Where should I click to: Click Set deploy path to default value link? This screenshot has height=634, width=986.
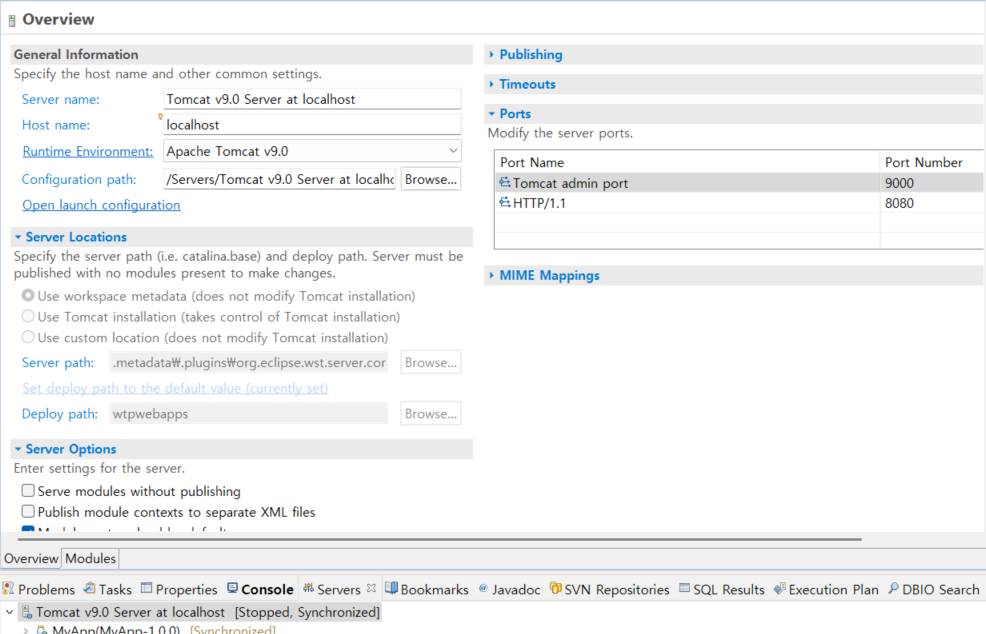[x=175, y=388]
